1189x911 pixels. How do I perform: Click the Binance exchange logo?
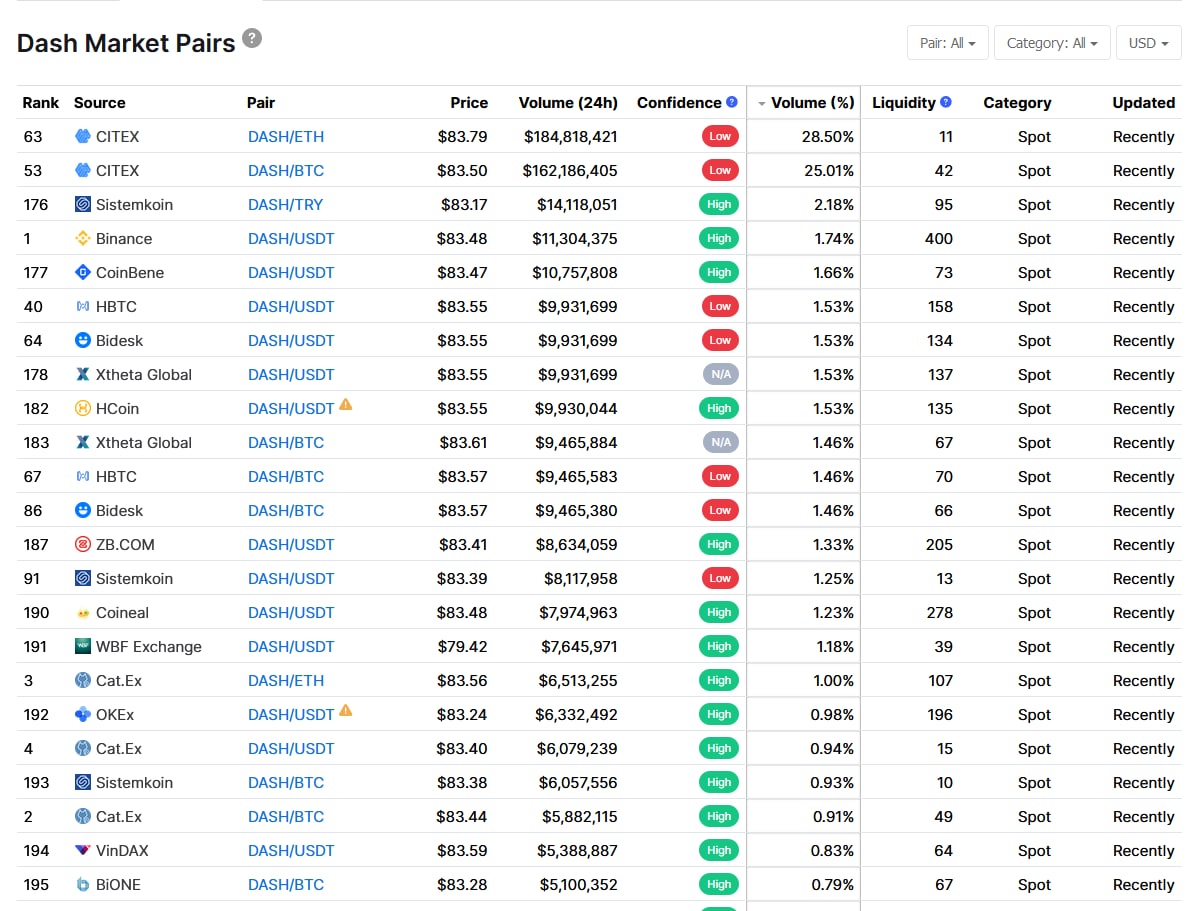click(83, 238)
